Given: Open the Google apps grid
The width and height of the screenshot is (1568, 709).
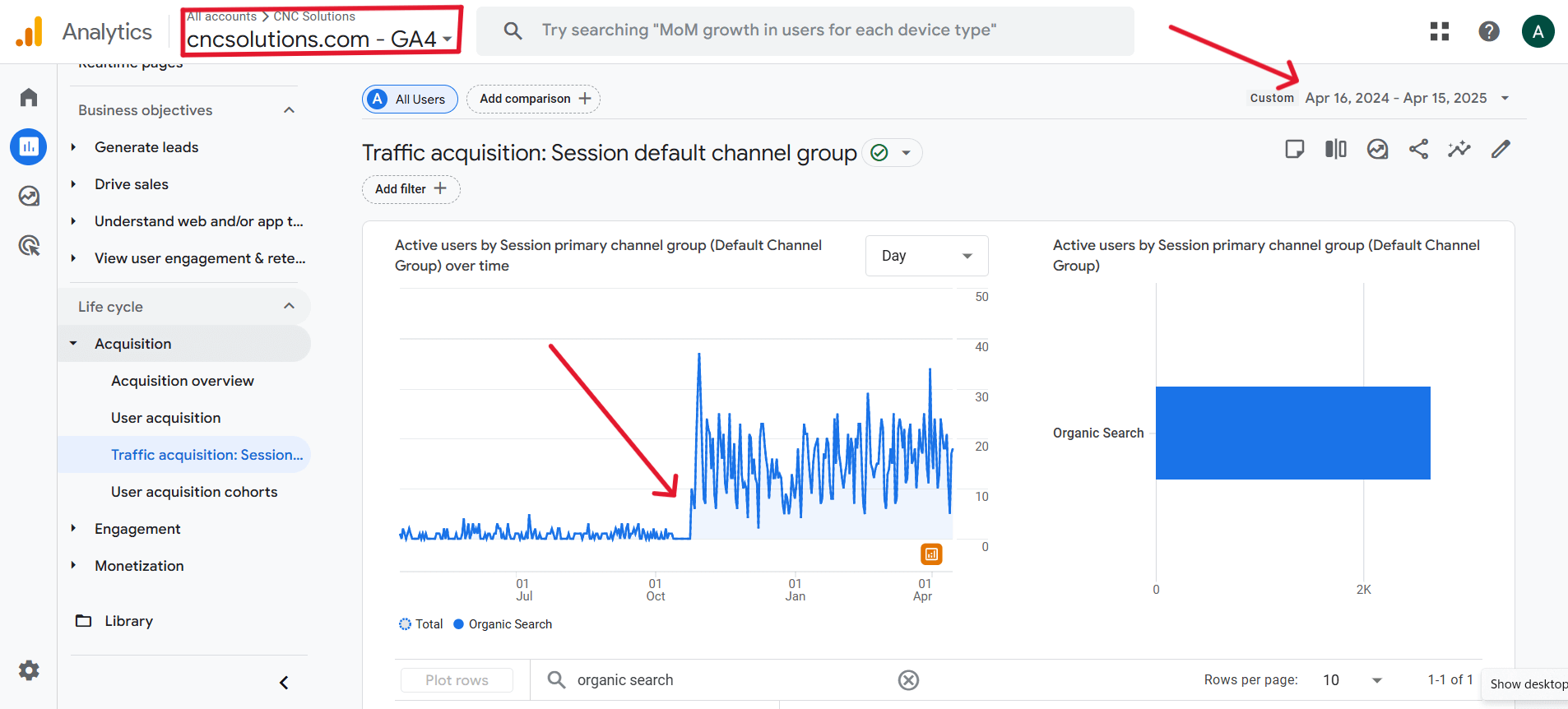Looking at the screenshot, I should click(x=1440, y=31).
